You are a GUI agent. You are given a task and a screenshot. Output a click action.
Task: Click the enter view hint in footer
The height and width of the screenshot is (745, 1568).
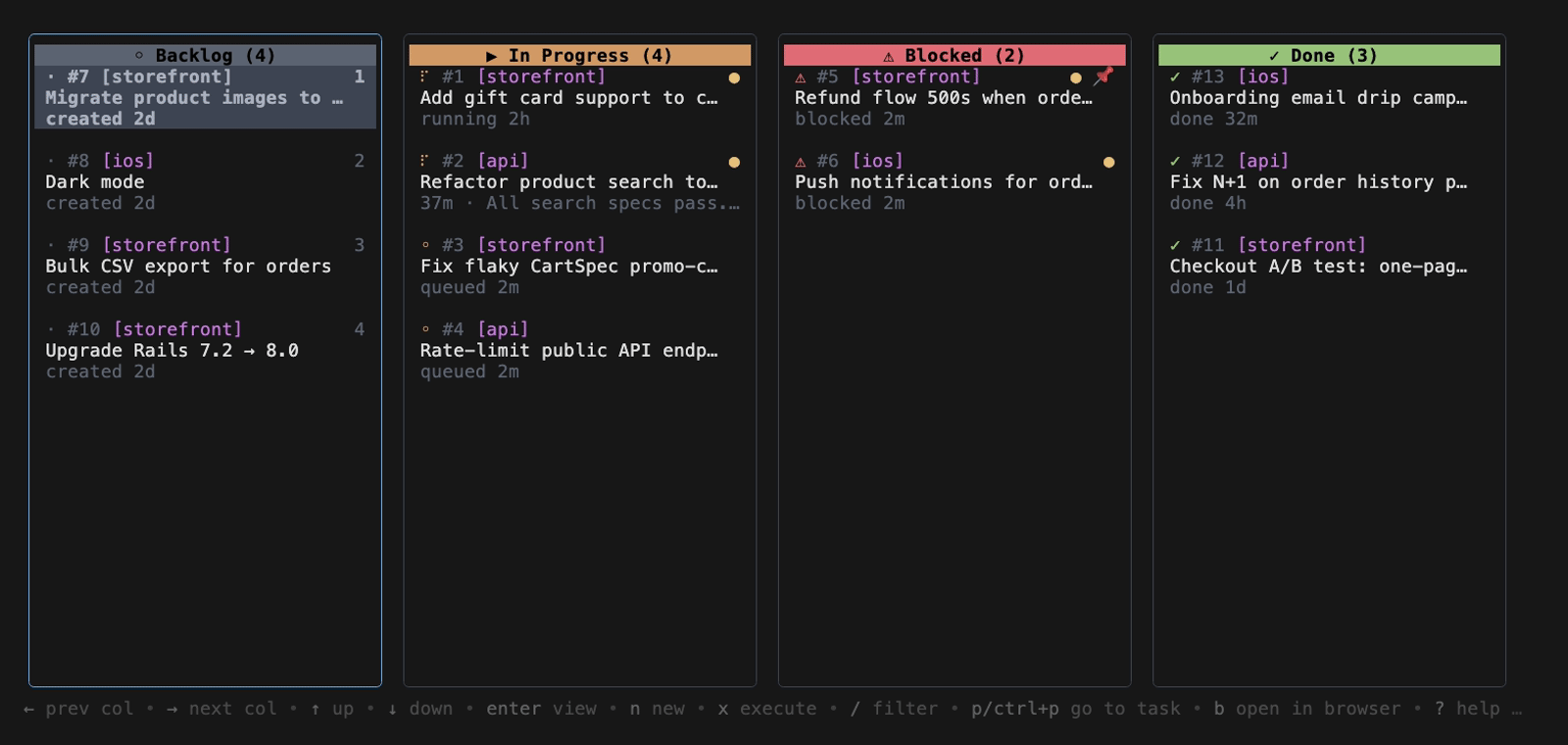(541, 708)
